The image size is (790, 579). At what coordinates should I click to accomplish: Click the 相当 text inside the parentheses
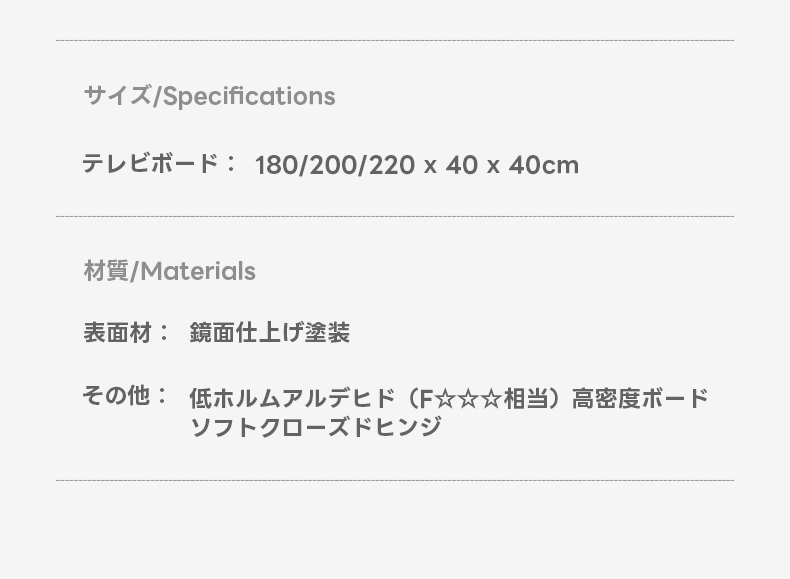tap(528, 399)
